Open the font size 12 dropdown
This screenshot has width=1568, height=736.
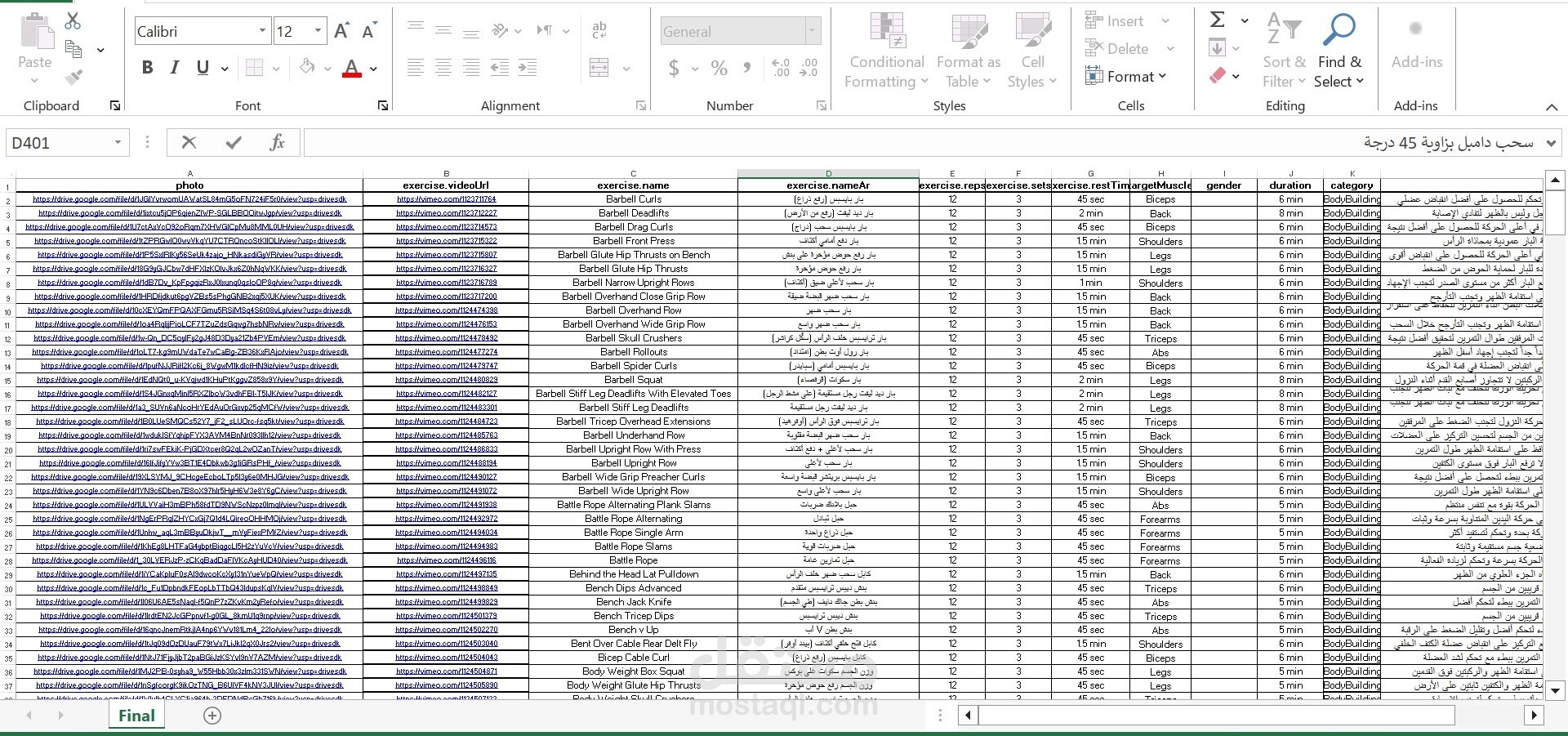pos(318,31)
